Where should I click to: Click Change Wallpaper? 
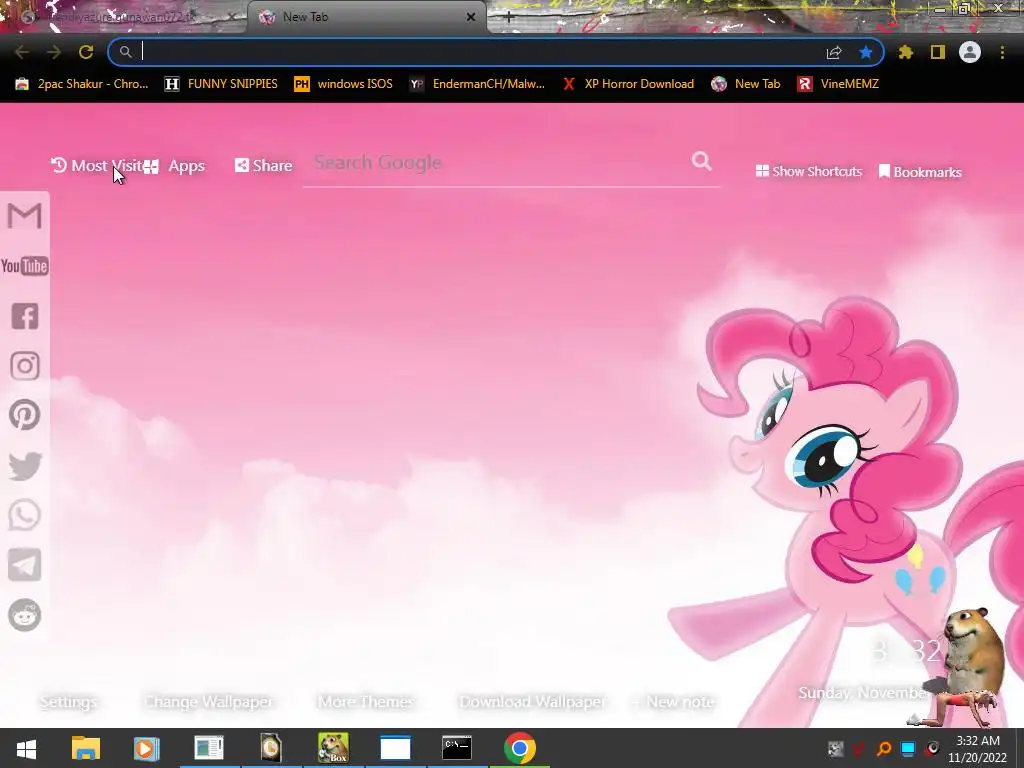(208, 701)
